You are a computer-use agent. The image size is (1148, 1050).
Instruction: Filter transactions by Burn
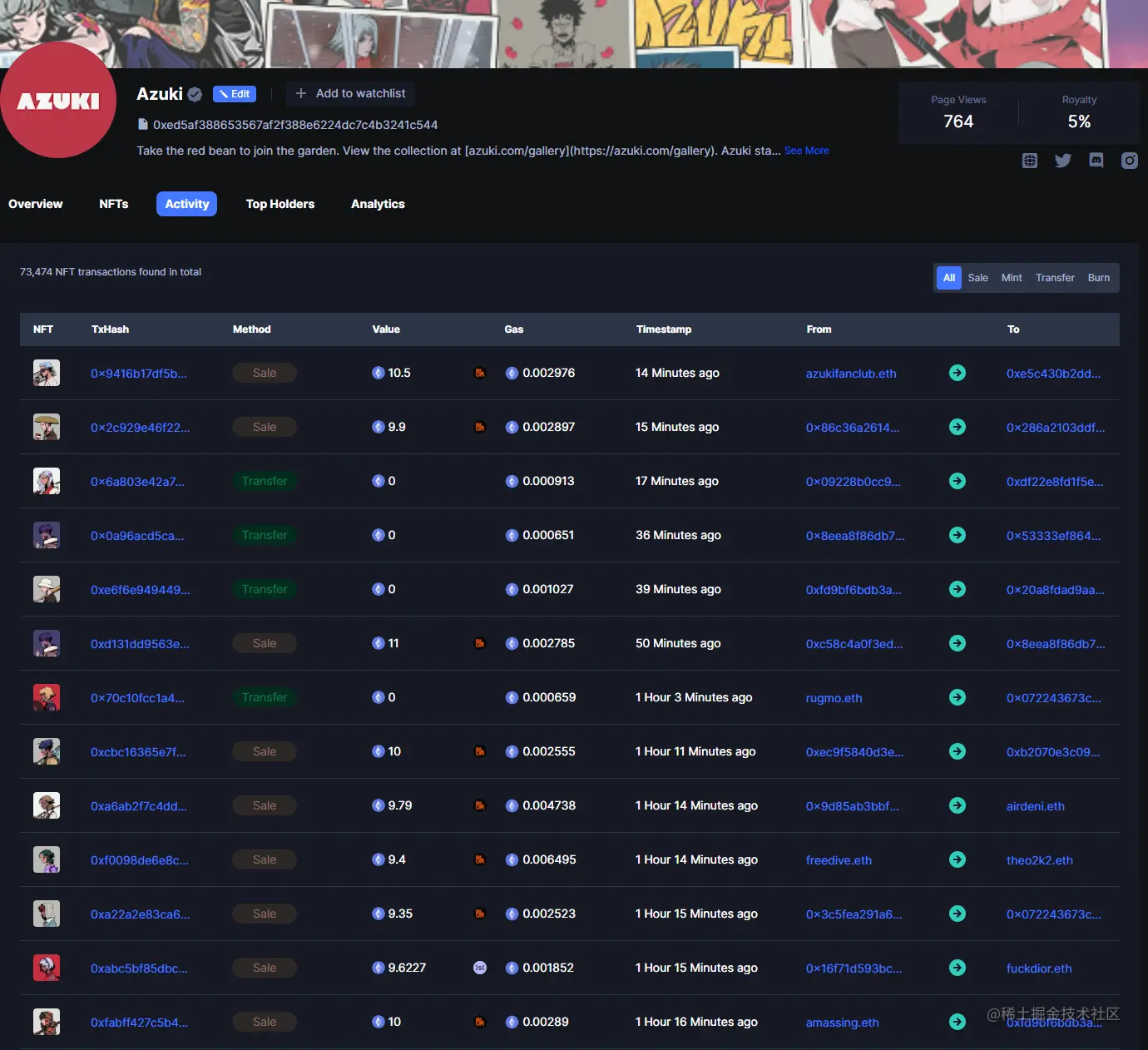pos(1099,278)
